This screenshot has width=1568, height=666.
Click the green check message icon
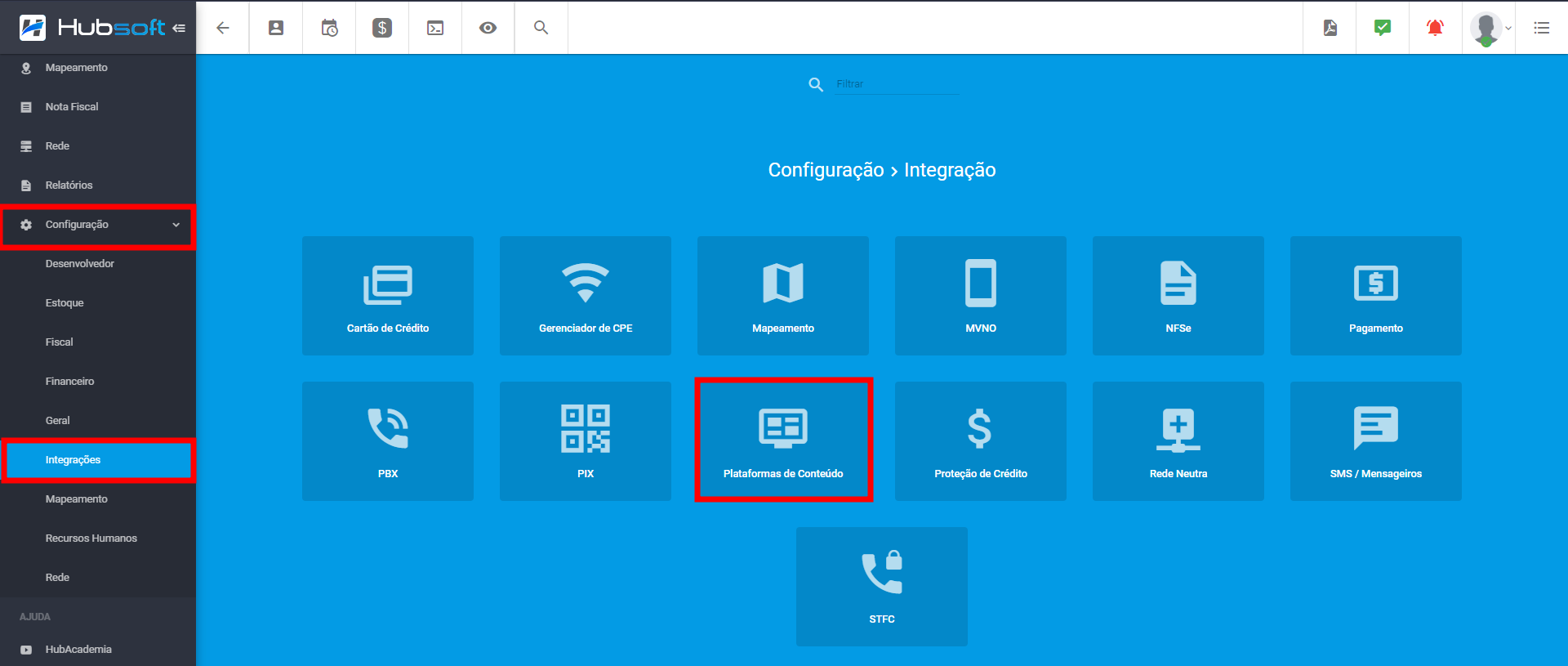pos(1383,28)
